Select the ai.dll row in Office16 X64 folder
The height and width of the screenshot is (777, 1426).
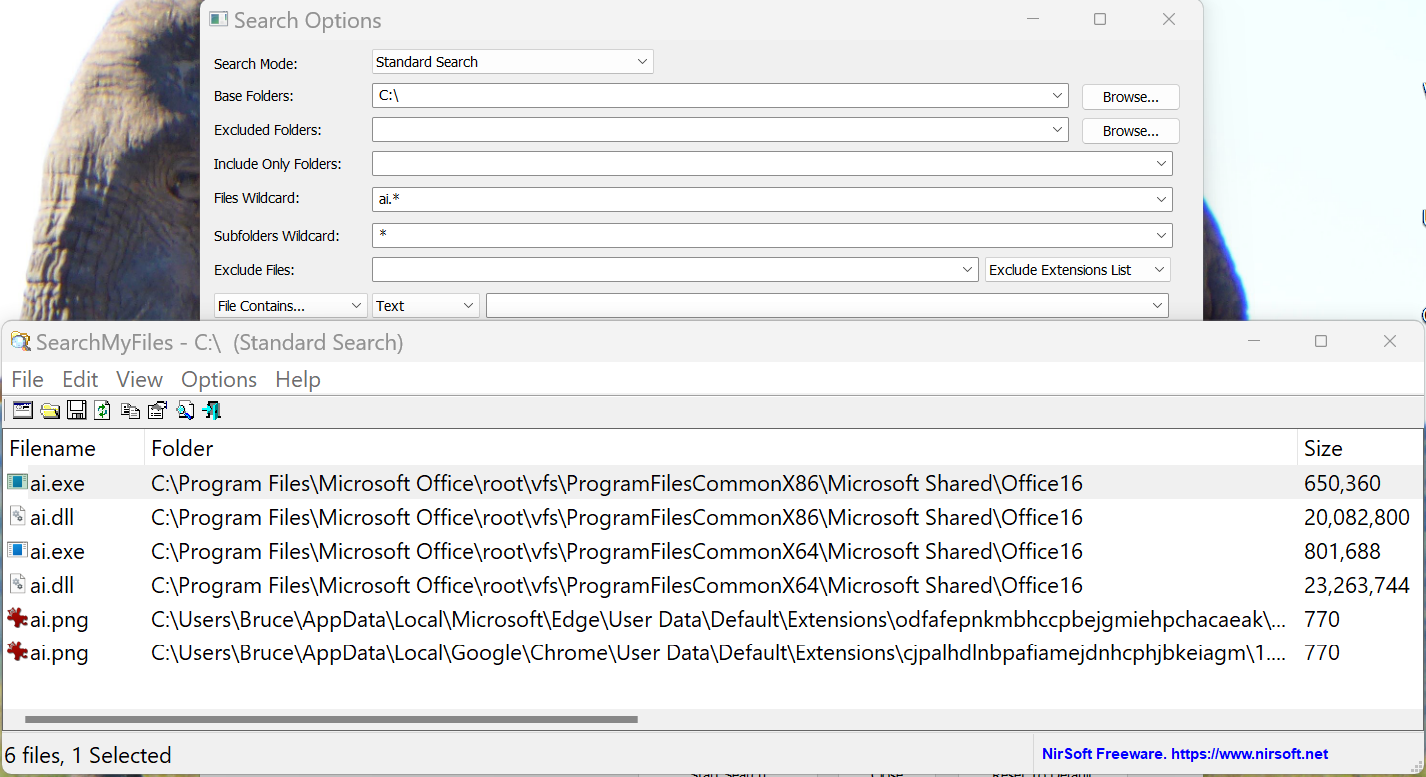400,585
